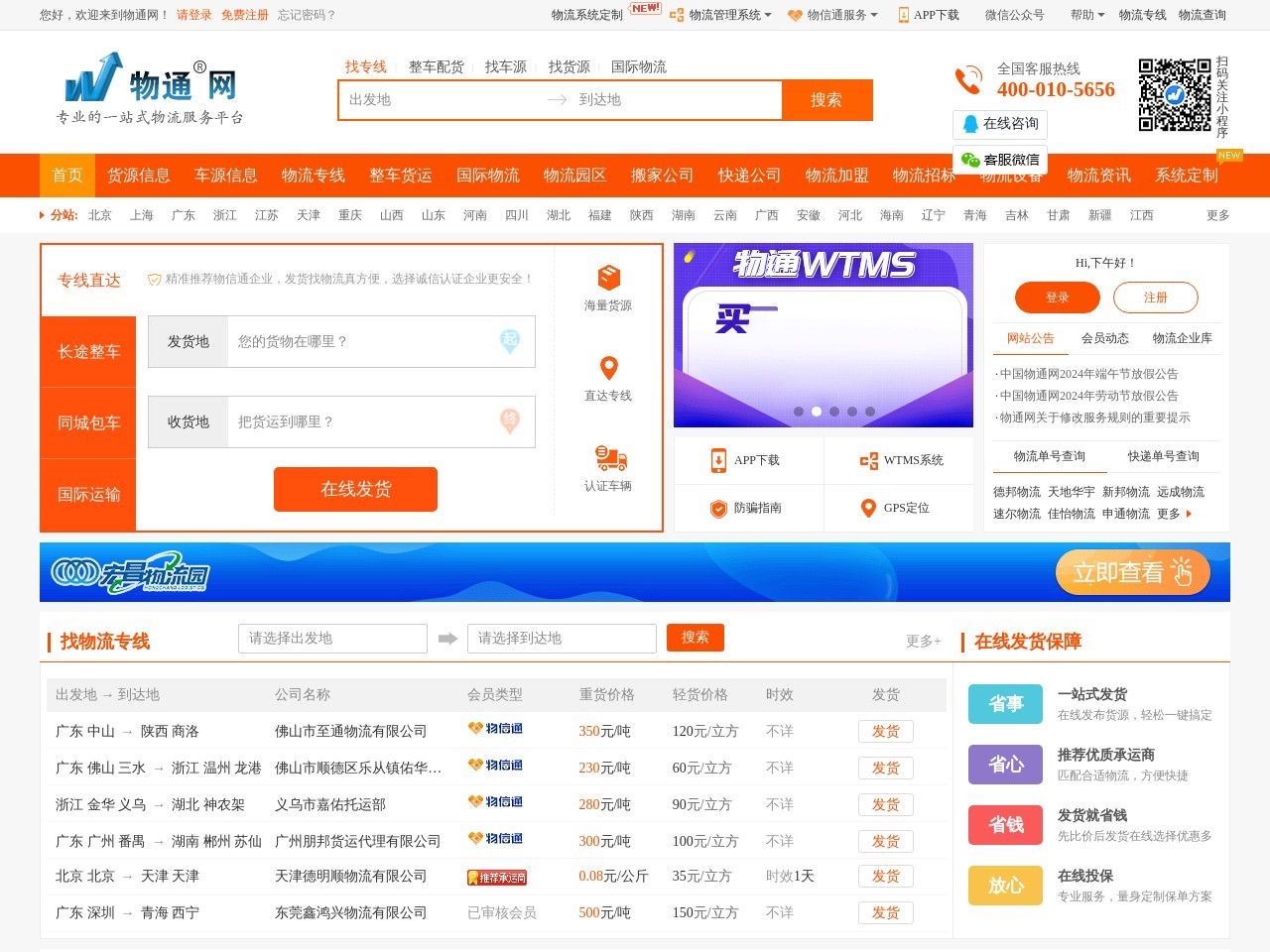Switch to the 找车源 search tab

[x=506, y=66]
